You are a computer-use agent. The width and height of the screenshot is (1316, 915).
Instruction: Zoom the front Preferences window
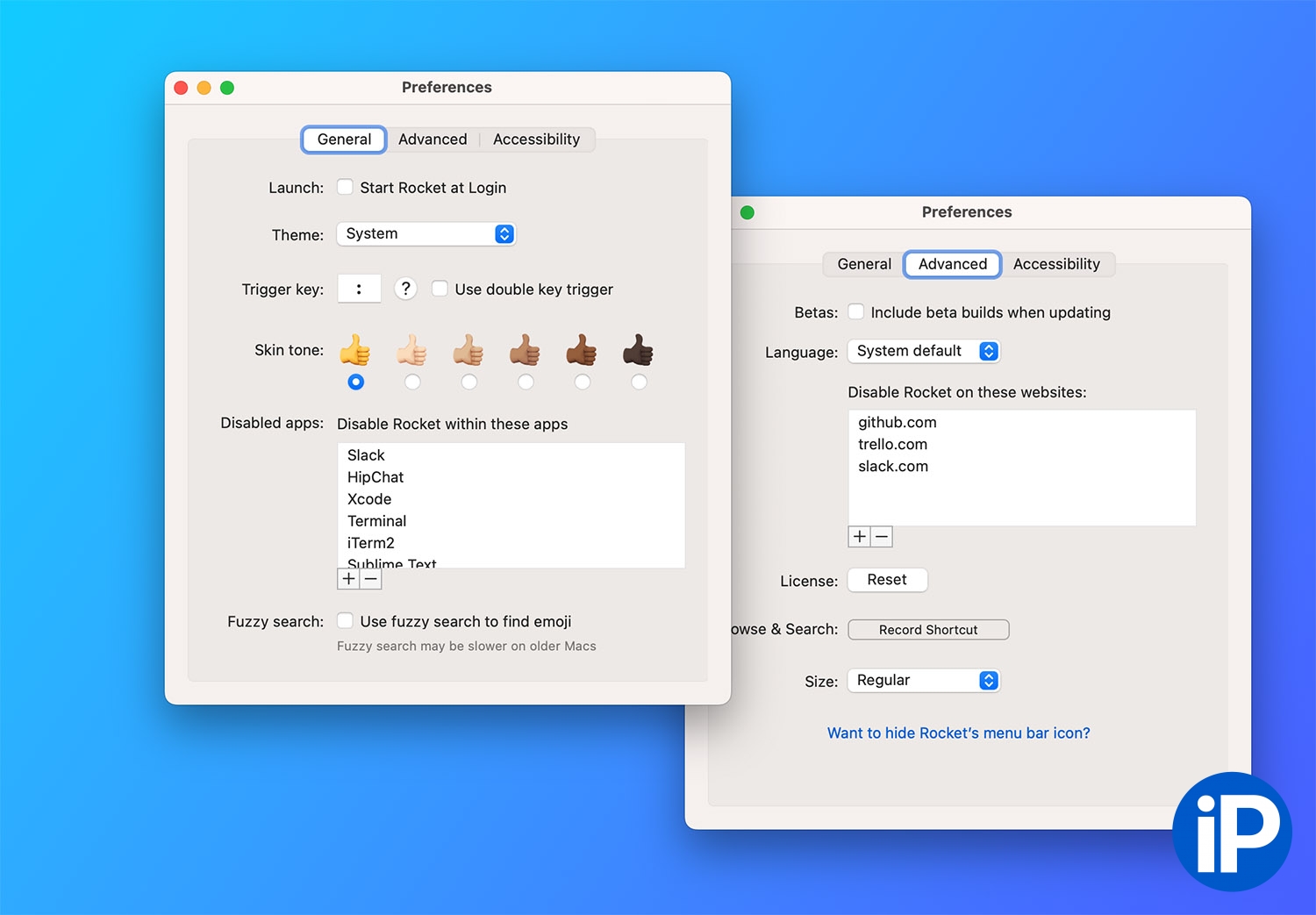tap(227, 88)
